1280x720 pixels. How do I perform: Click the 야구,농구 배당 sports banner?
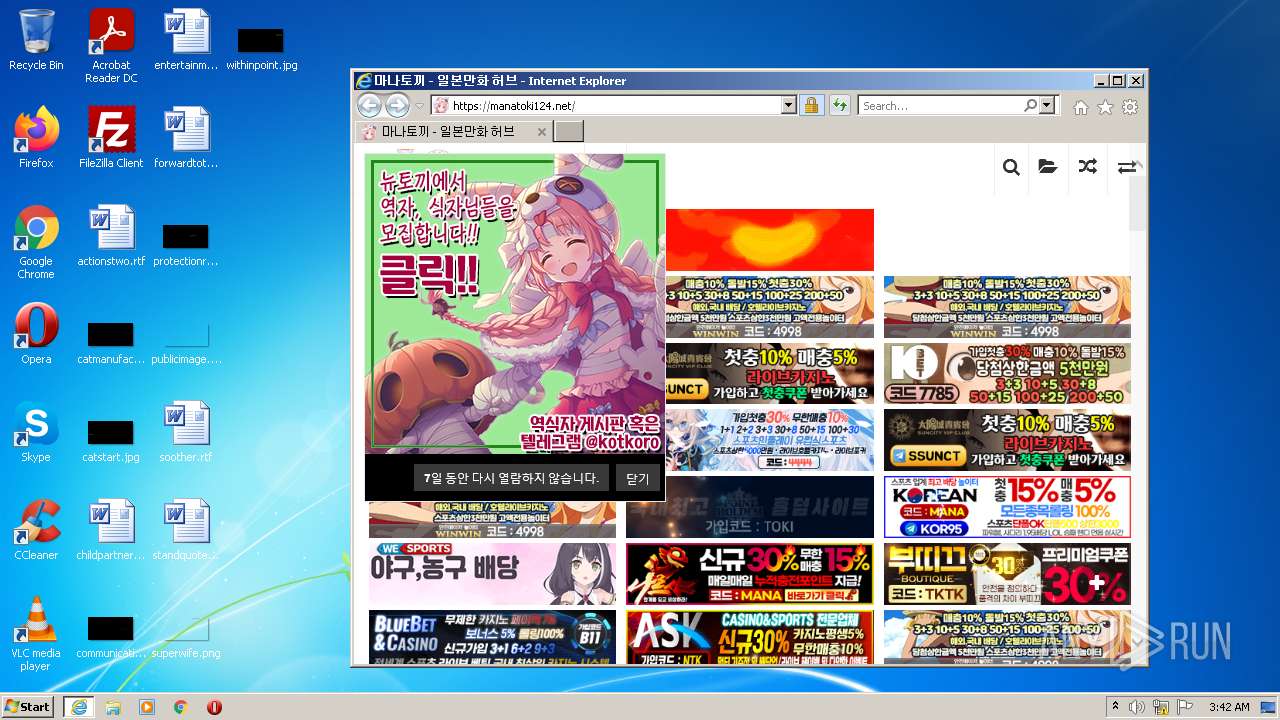click(x=492, y=574)
